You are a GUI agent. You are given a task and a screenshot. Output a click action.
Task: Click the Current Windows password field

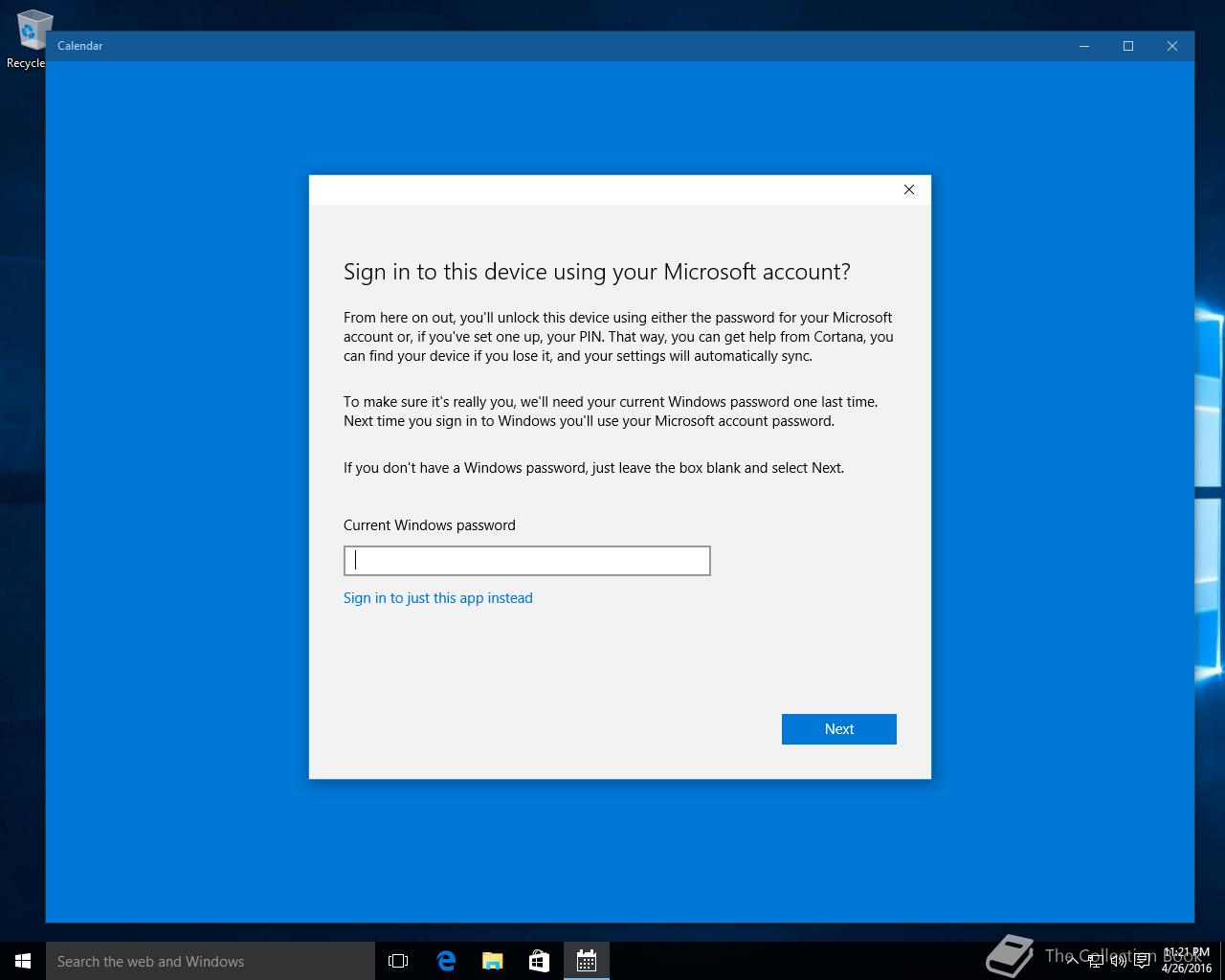pos(526,561)
